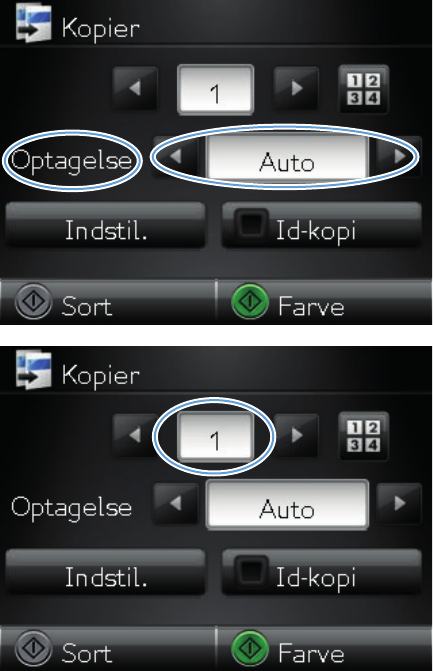This screenshot has height=671, width=433.
Task: Tap the Kopier icon in bottom panel
Action: 34,371
